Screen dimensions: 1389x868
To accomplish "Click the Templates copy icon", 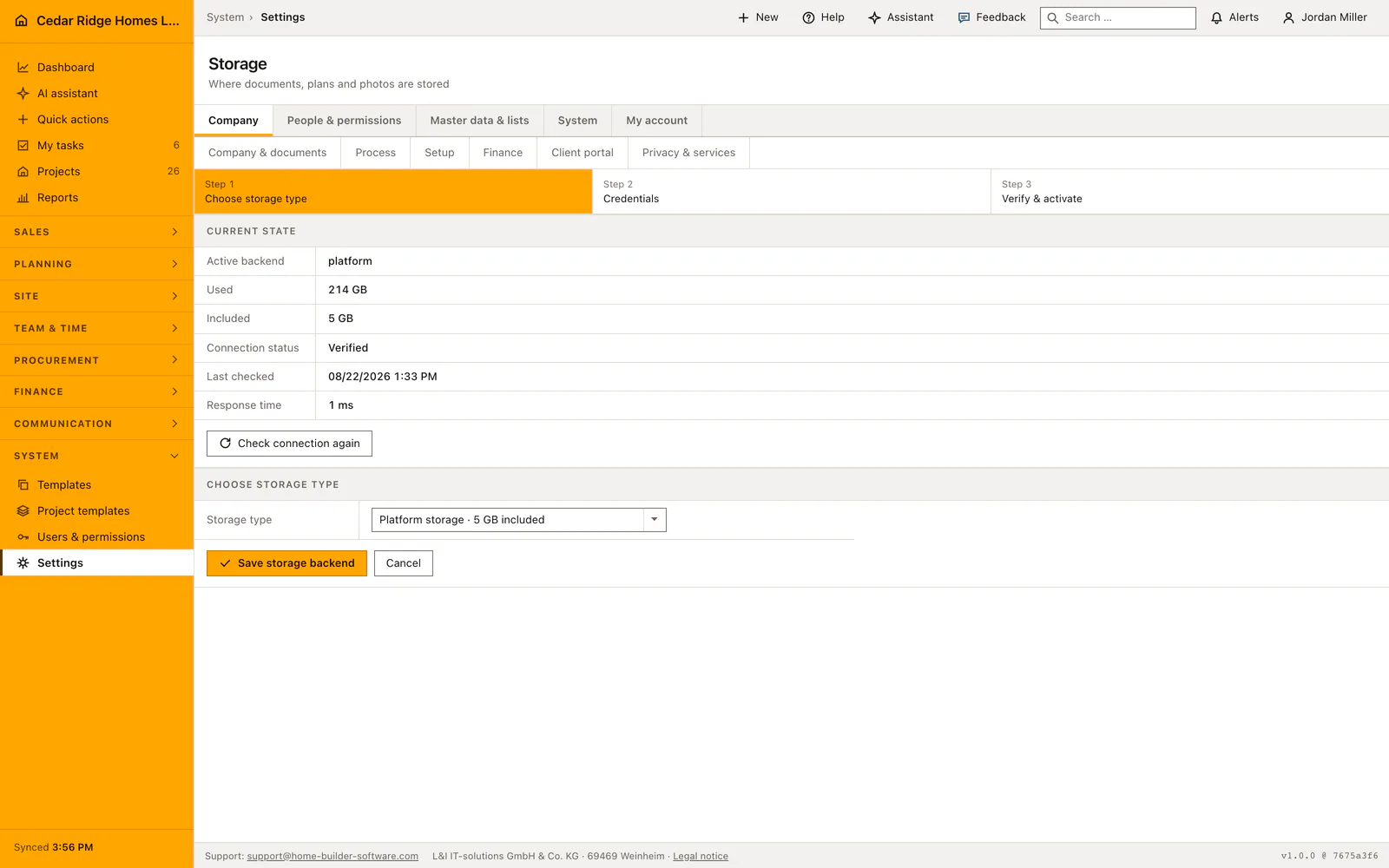I will [x=23, y=485].
